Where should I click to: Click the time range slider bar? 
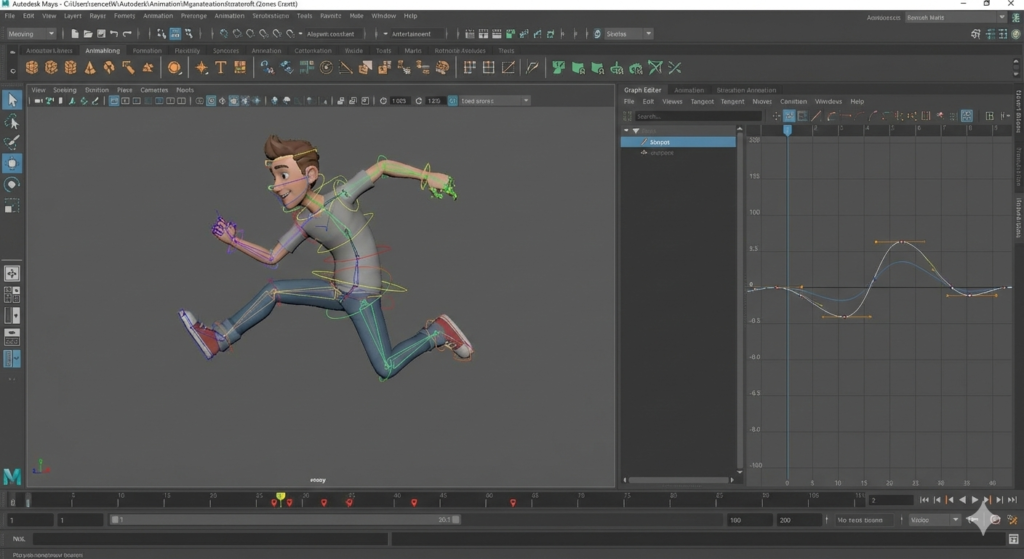(285, 520)
